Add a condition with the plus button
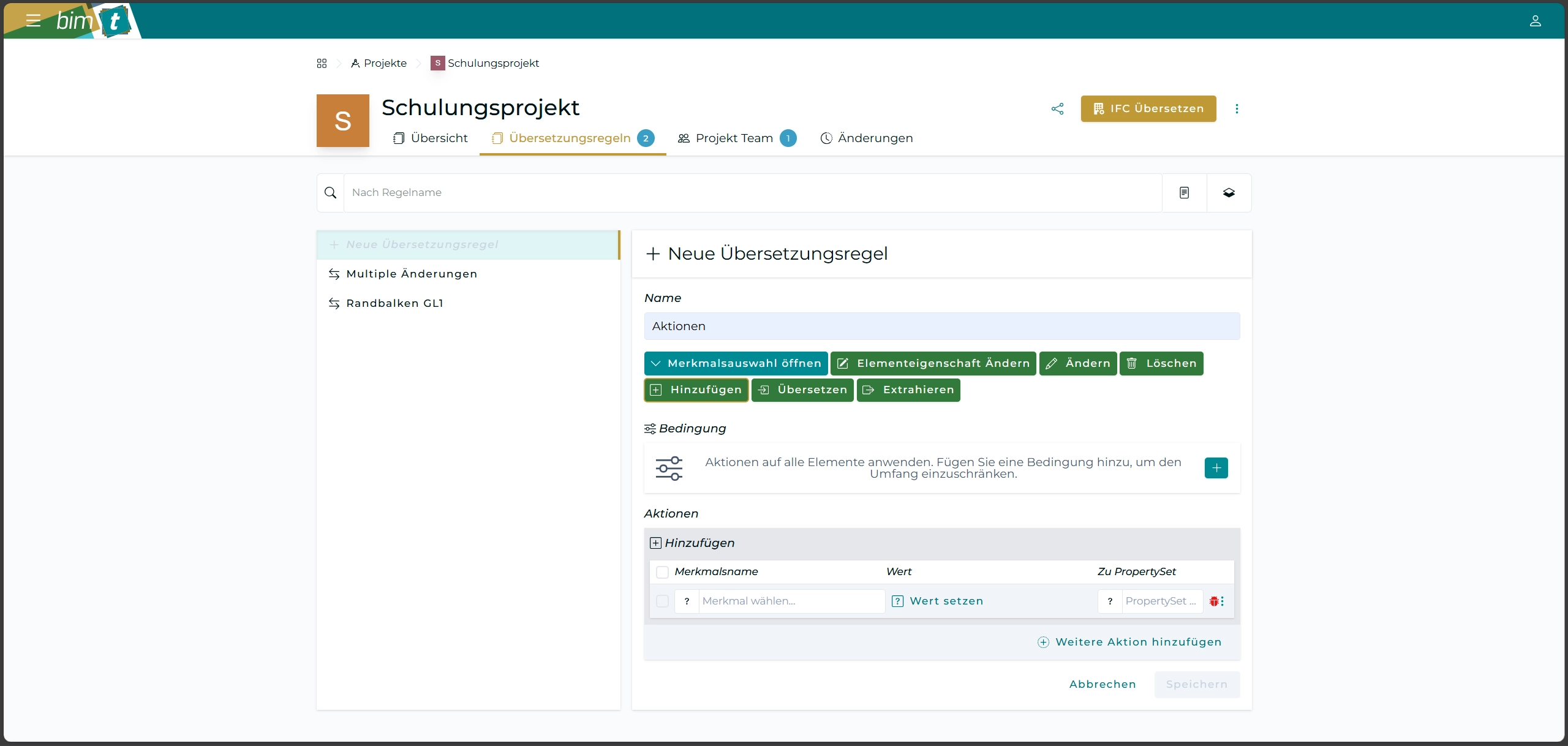Image resolution: width=1568 pixels, height=746 pixels. [x=1216, y=468]
